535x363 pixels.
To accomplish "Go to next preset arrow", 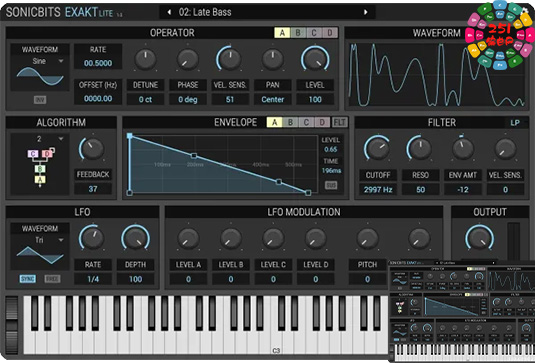I will 365,12.
